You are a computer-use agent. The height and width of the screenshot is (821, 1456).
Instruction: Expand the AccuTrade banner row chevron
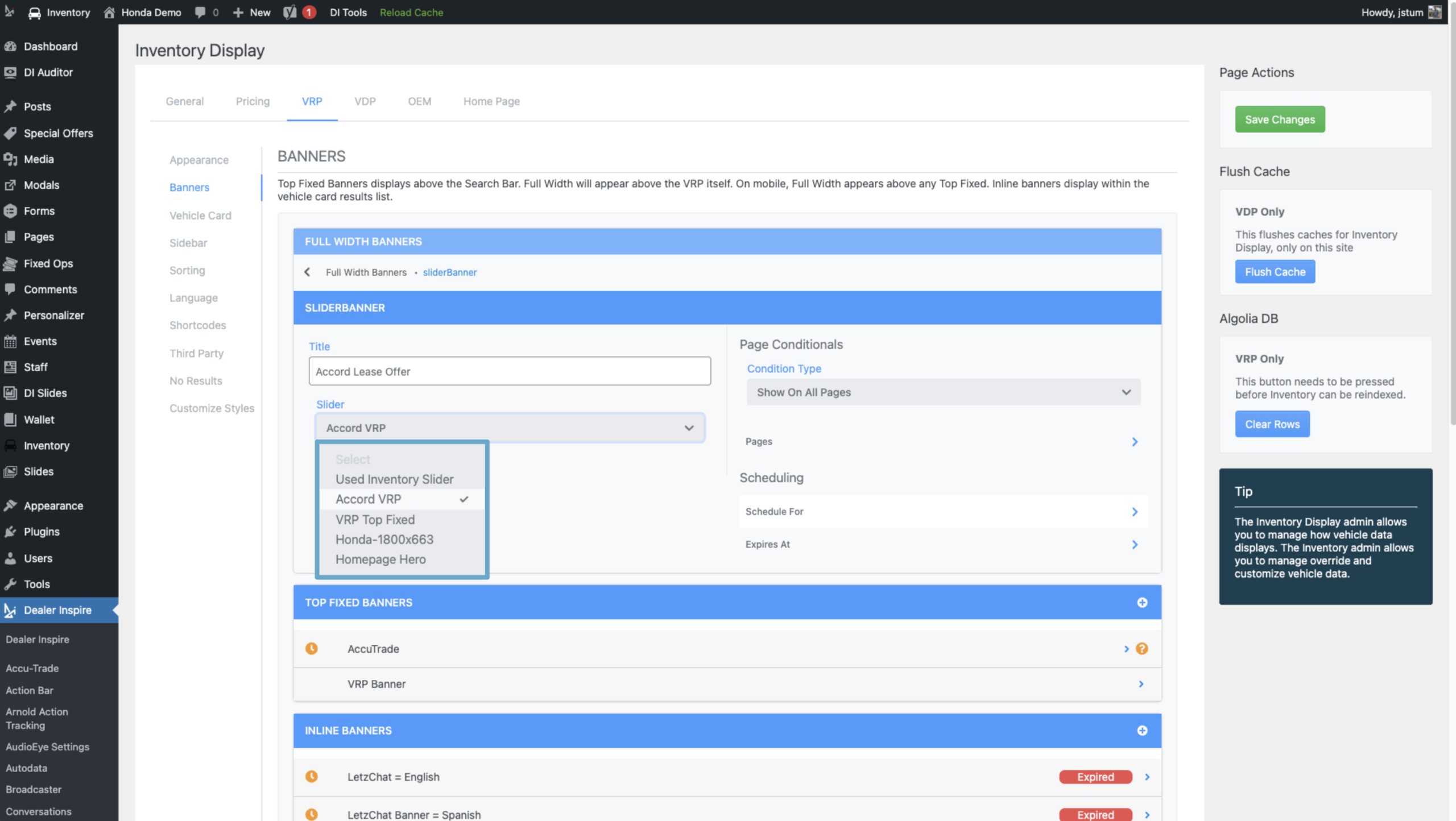tap(1127, 649)
